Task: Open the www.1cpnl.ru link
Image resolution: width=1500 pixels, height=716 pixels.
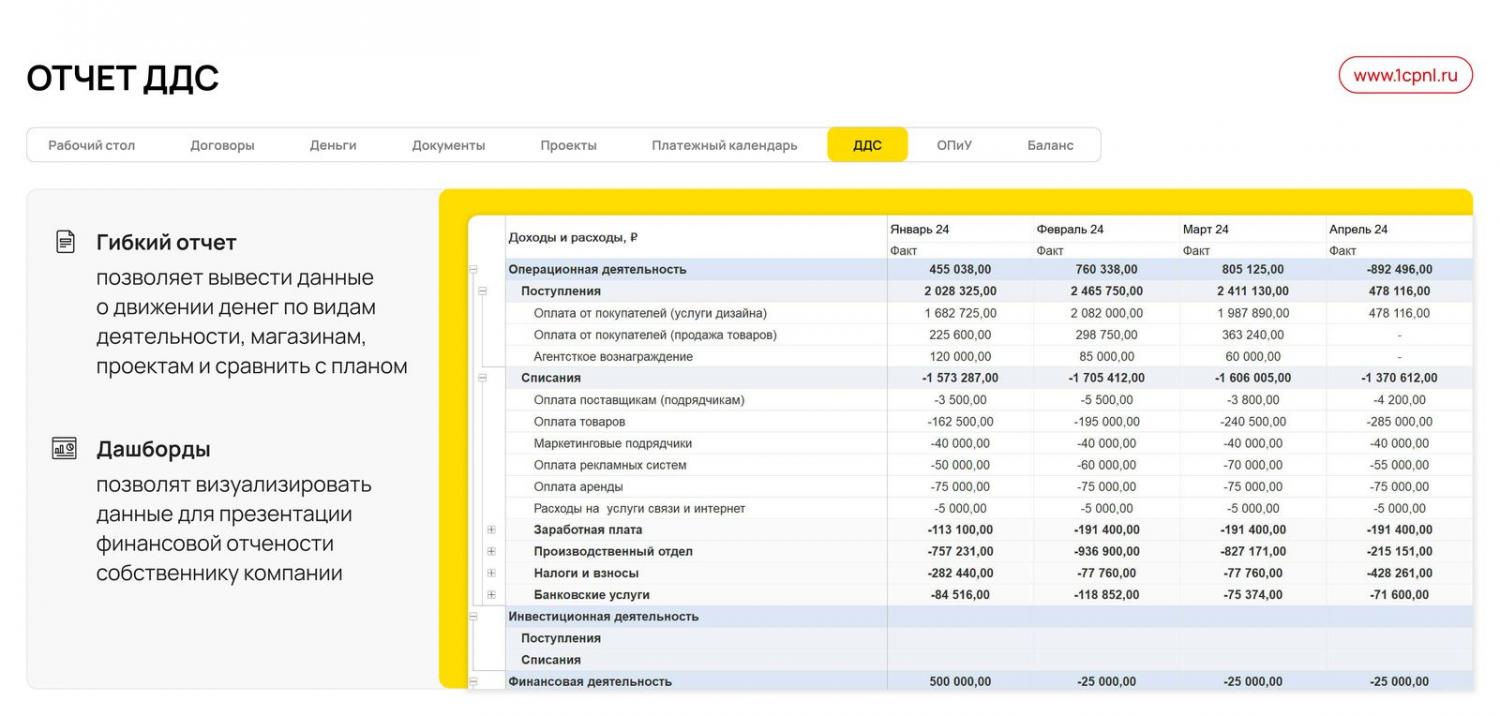Action: point(1405,75)
